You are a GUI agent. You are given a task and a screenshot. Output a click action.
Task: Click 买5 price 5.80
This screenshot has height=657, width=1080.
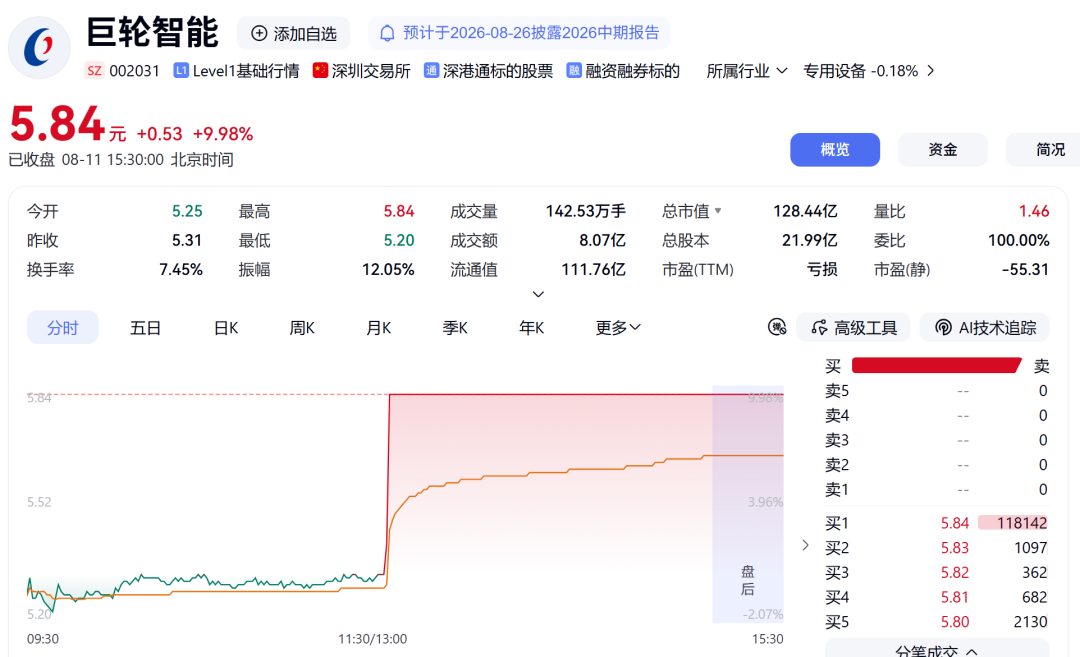(x=955, y=622)
